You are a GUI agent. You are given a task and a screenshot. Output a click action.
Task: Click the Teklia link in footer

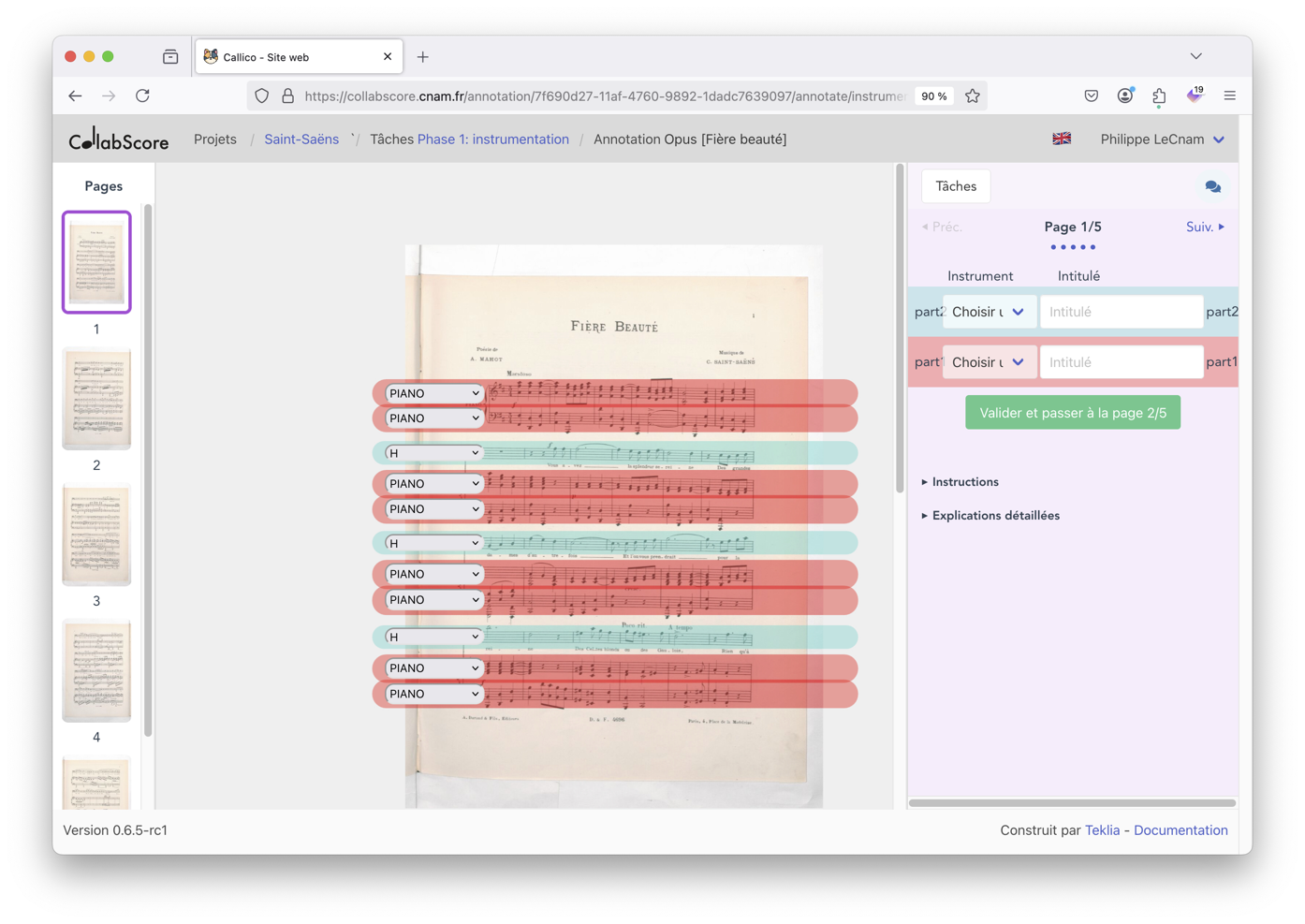pos(1102,830)
